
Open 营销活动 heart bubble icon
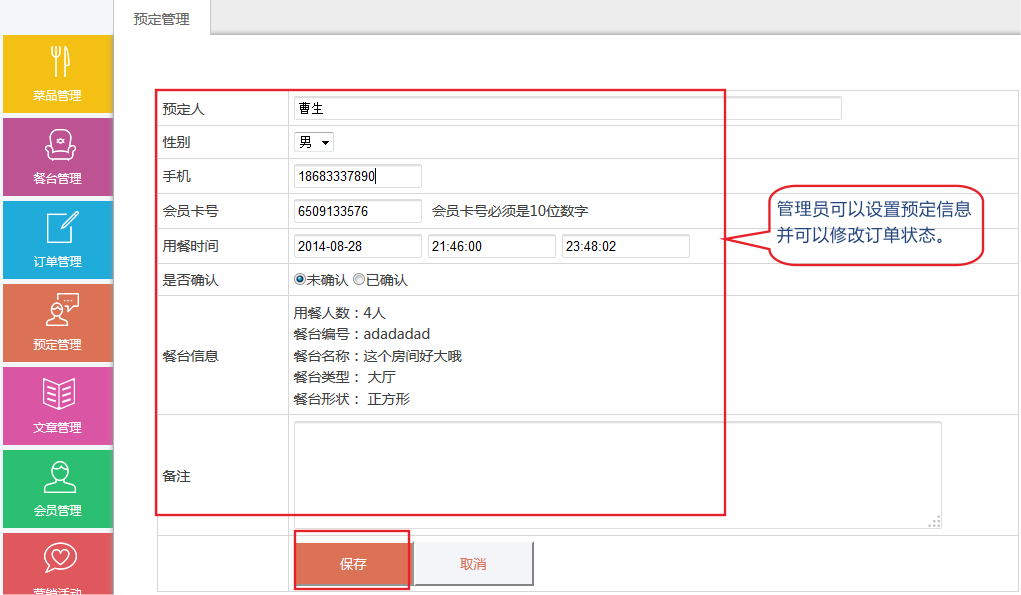[x=58, y=559]
